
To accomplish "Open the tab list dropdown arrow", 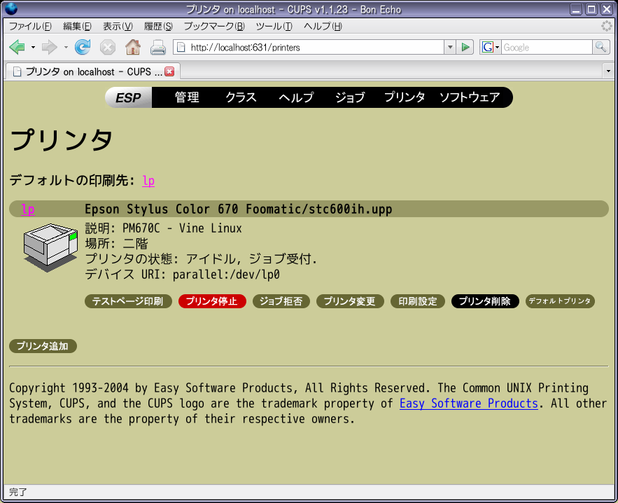I will [608, 71].
